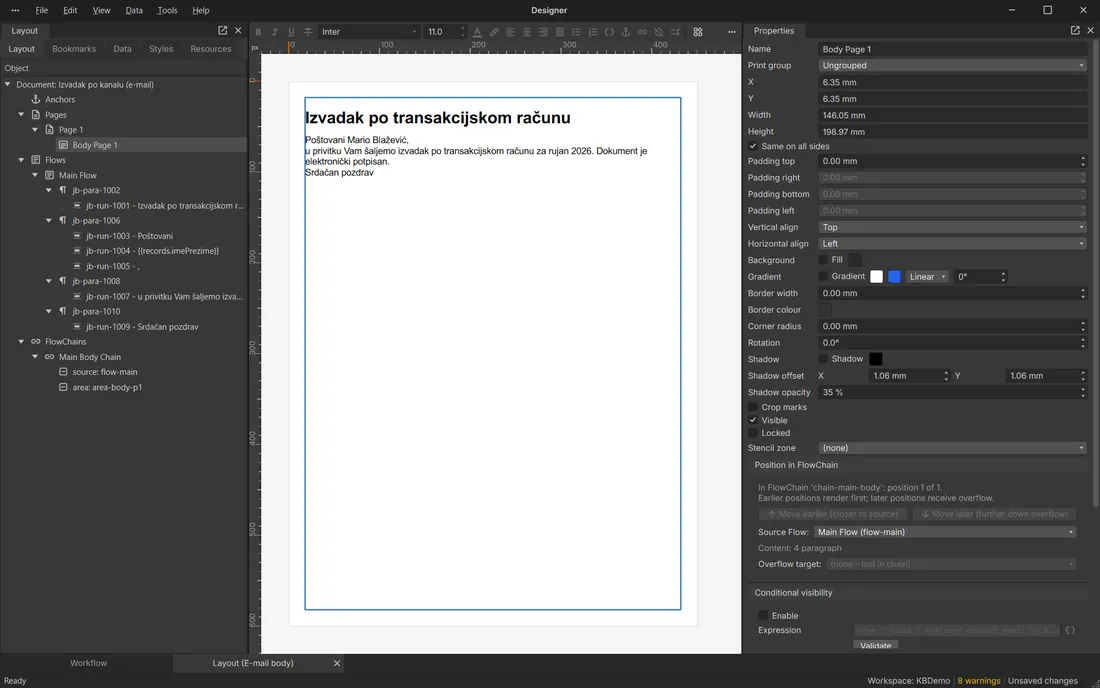Insert variable with curly braces icon

click(x=609, y=32)
